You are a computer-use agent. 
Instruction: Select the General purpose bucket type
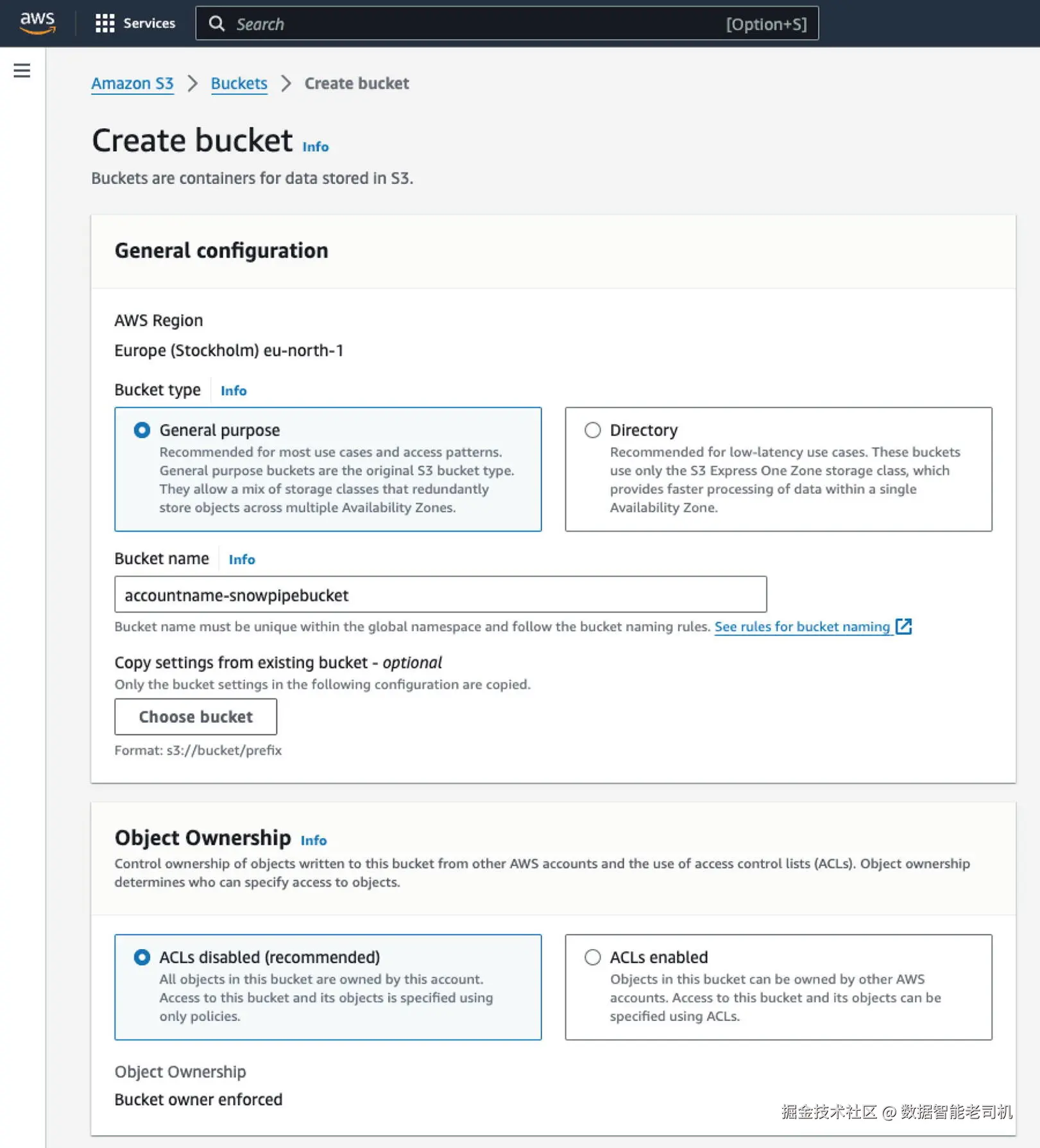click(x=142, y=430)
